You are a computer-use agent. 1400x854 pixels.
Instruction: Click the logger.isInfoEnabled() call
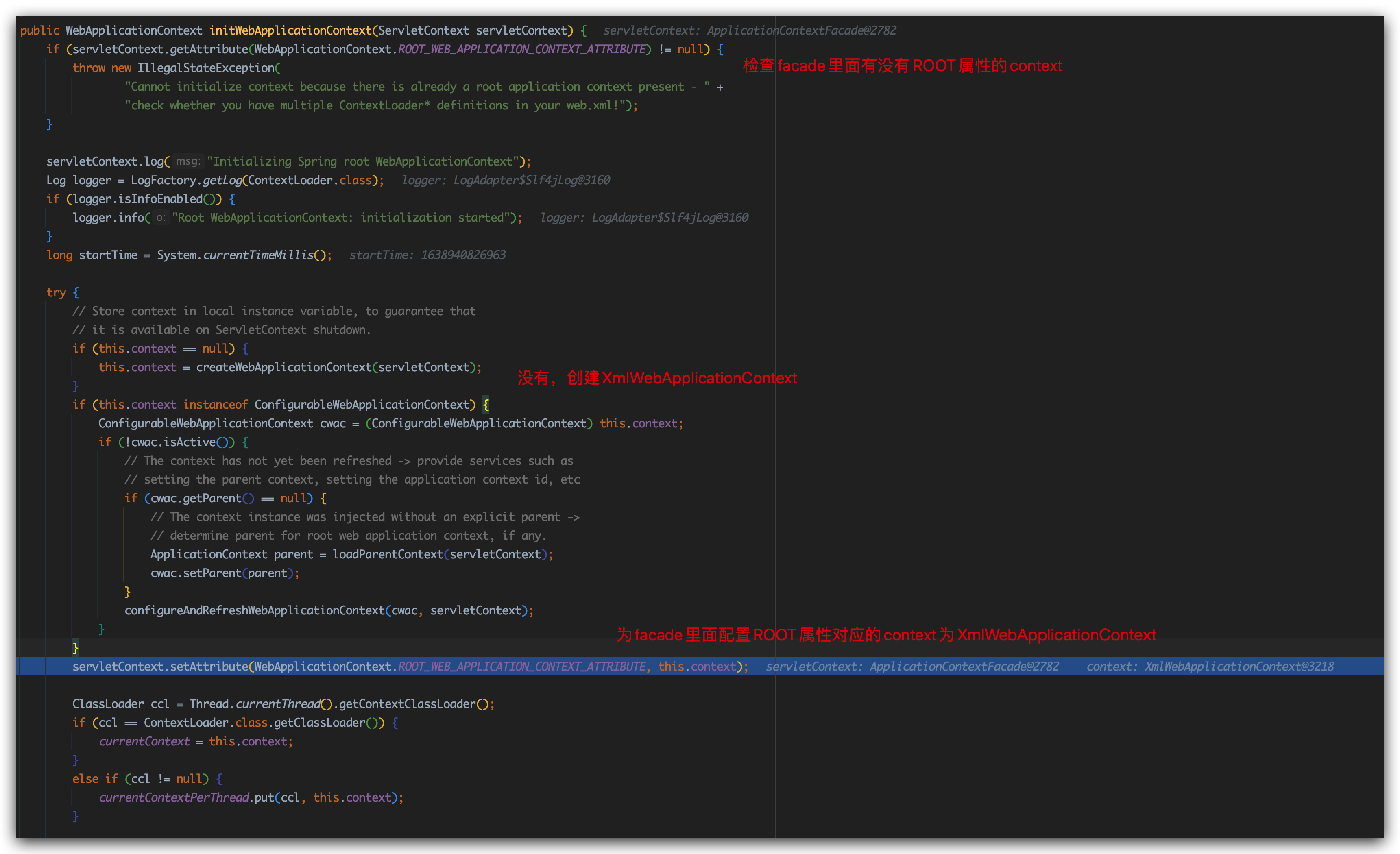coord(146,199)
